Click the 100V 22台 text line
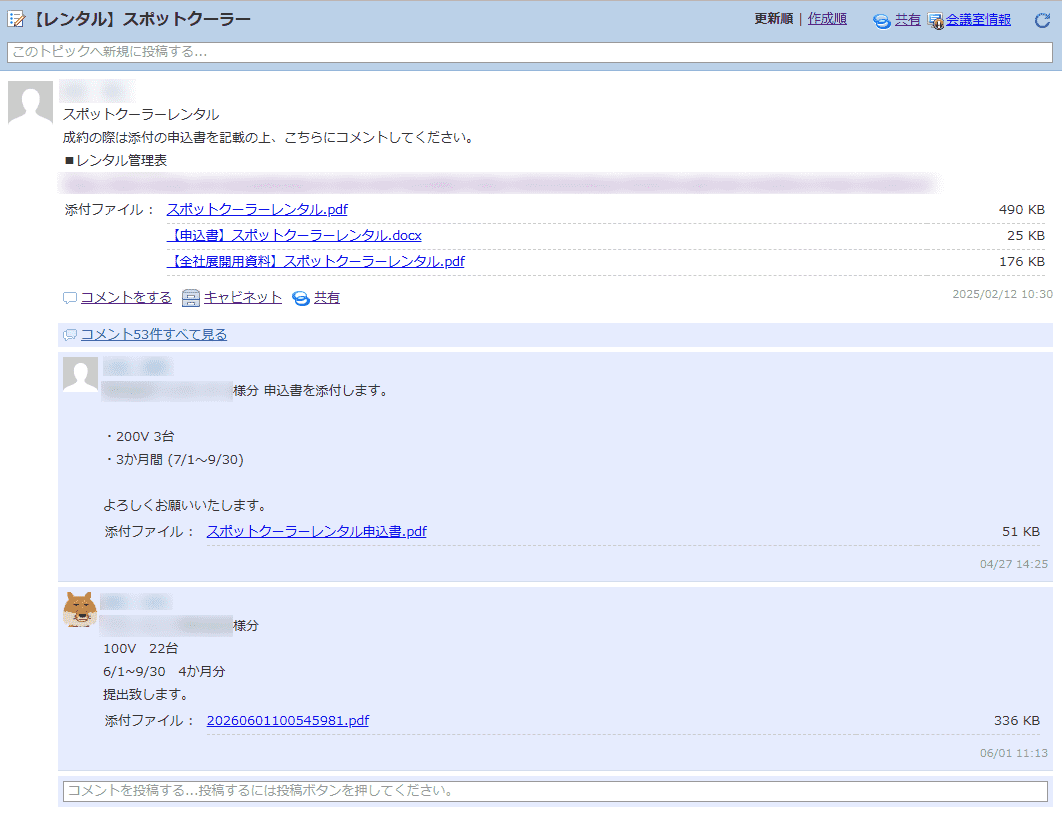This screenshot has width=1062, height=814. (x=140, y=649)
